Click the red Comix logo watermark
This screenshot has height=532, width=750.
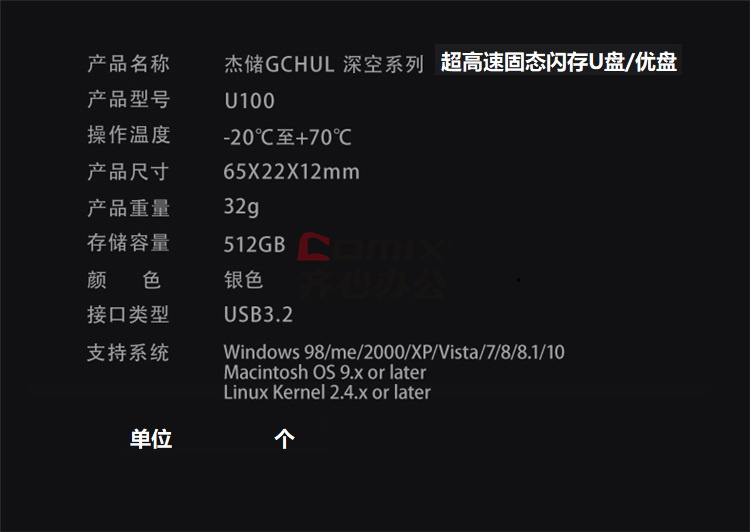372,265
